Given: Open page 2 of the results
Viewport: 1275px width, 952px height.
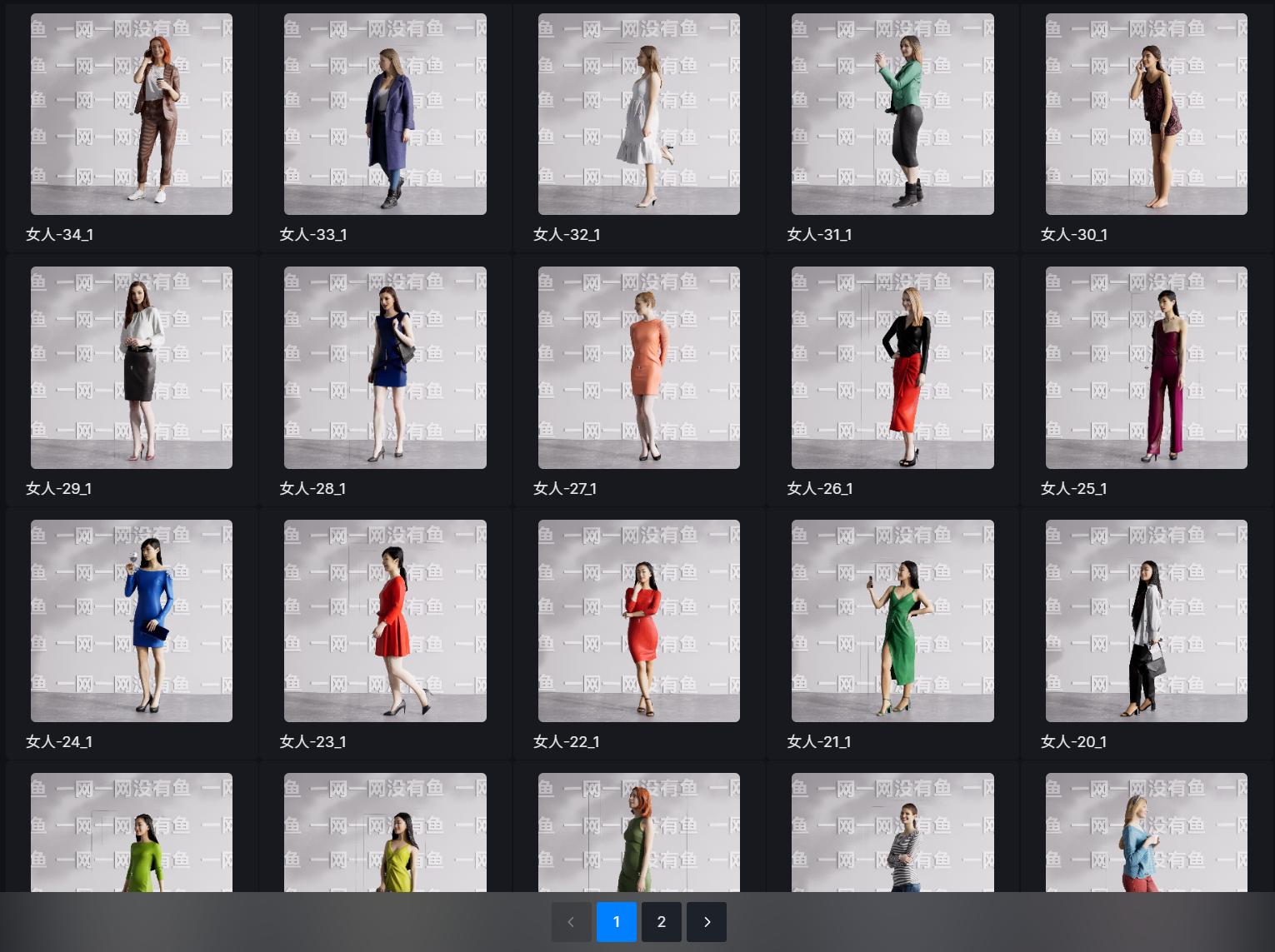Looking at the screenshot, I should [662, 922].
